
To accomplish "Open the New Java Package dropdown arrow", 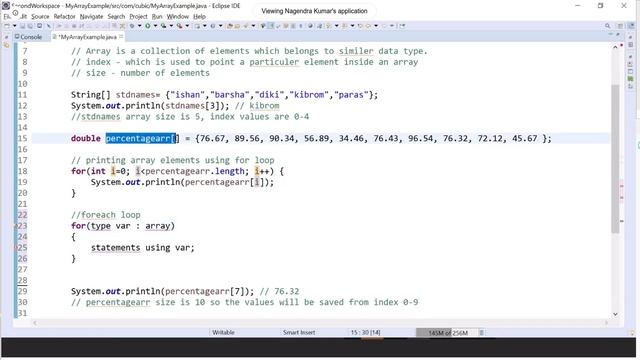I will point(204,26).
